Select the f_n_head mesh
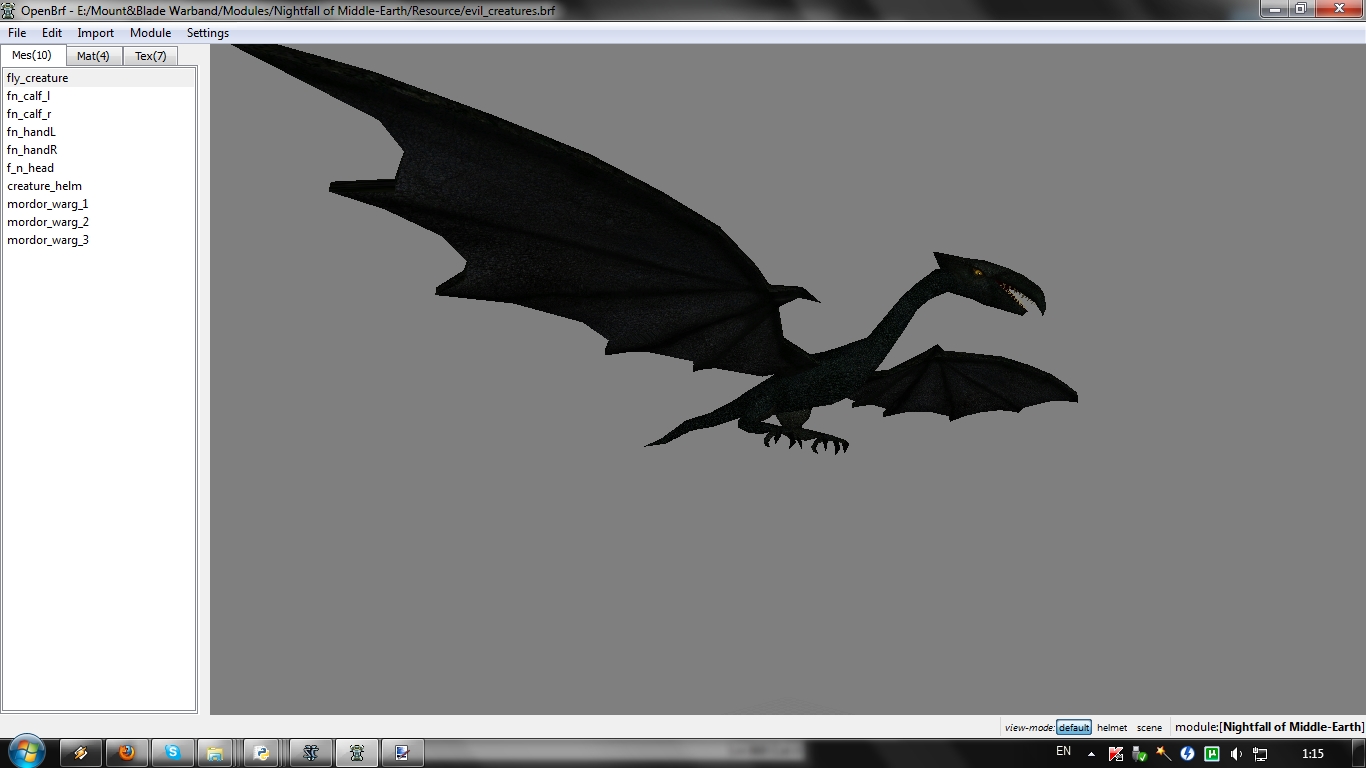Screen dimensions: 1366x768 point(99,168)
